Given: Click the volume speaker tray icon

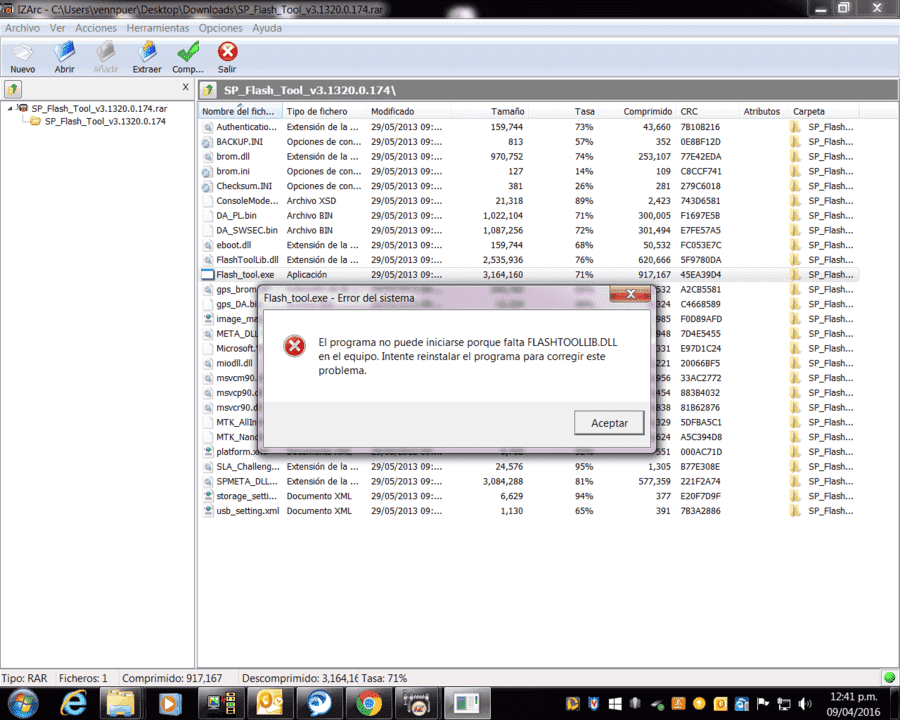Looking at the screenshot, I should click(805, 703).
